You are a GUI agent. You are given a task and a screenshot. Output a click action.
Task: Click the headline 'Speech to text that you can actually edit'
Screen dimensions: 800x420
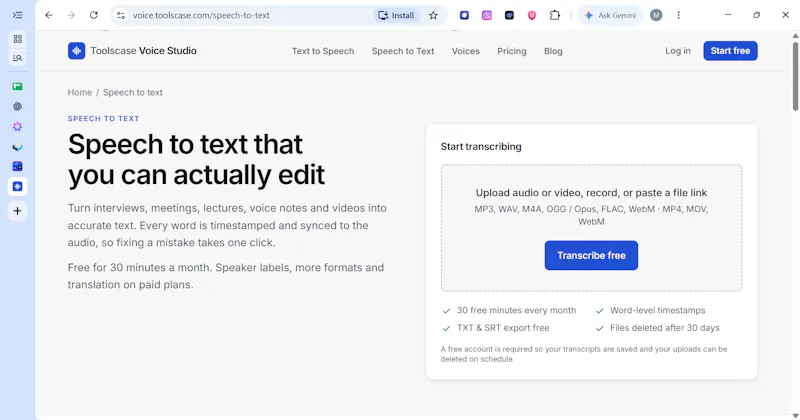pos(196,159)
